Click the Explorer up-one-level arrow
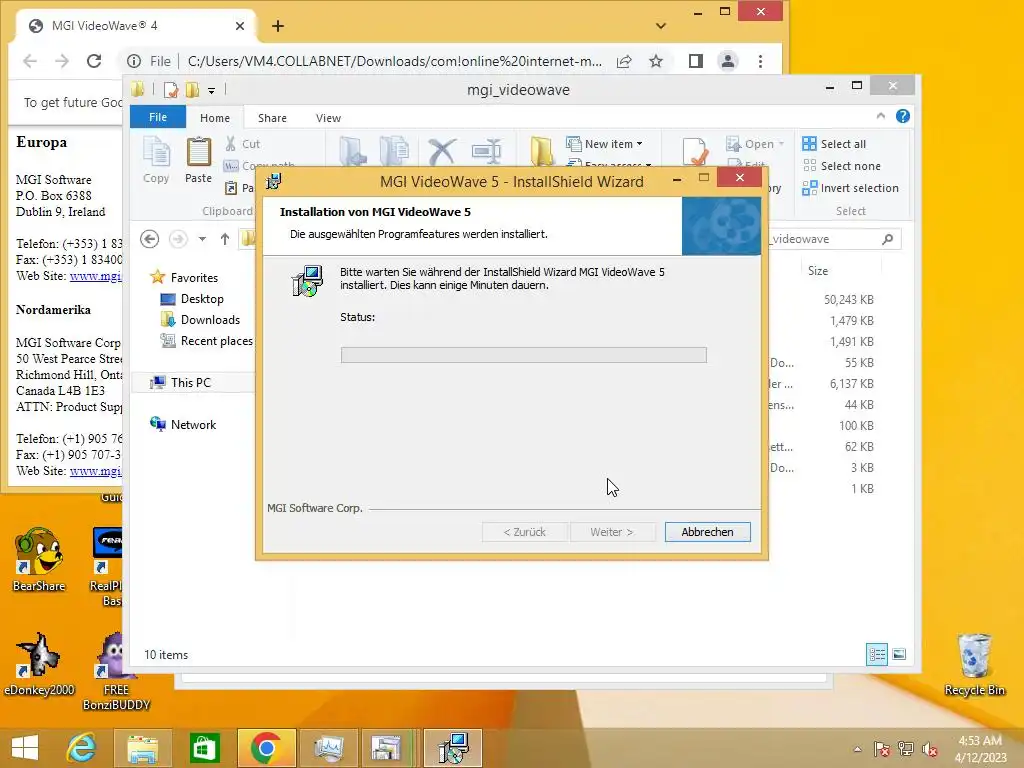 pos(225,239)
